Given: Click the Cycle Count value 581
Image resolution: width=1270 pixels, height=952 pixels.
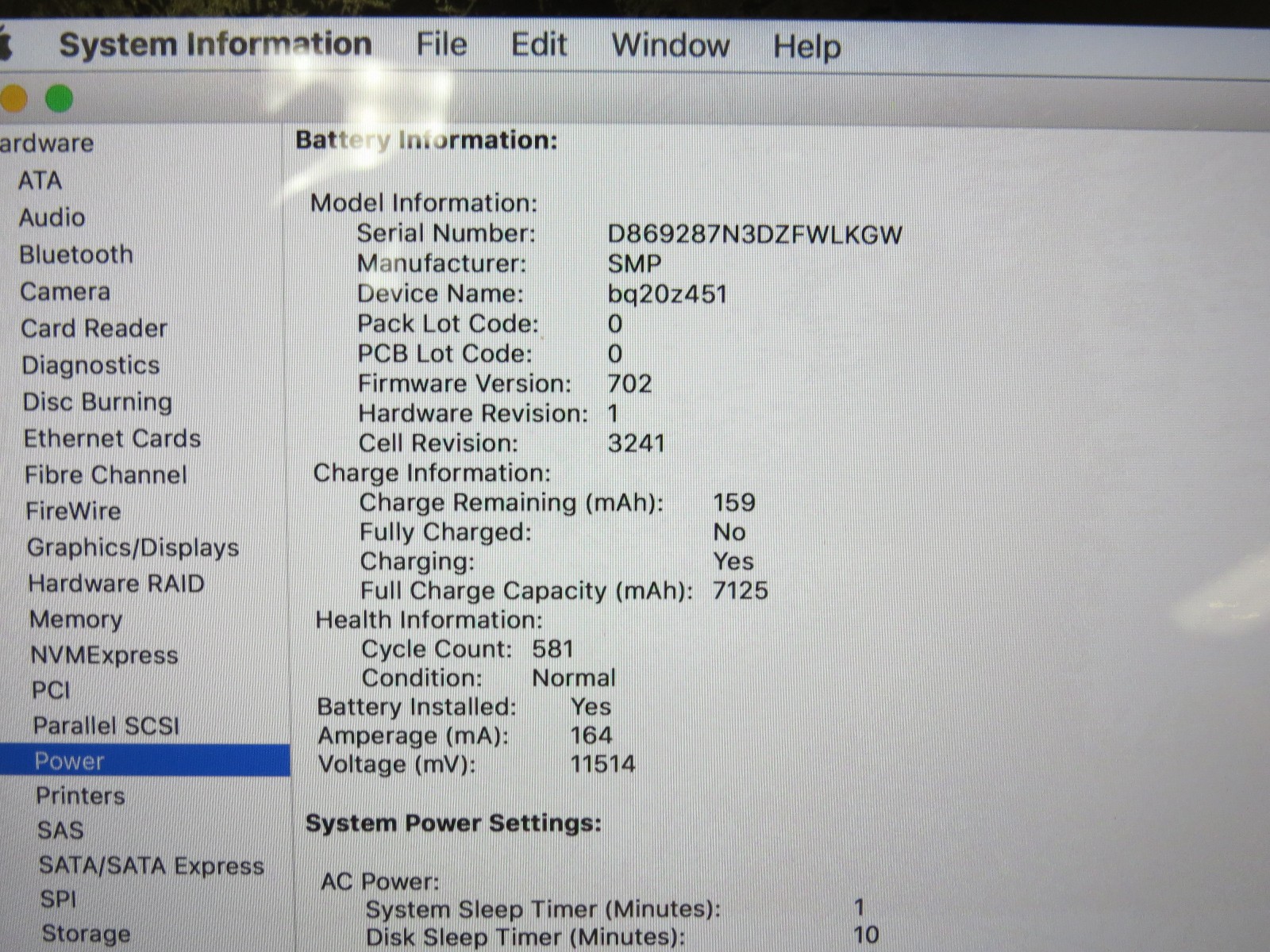Looking at the screenshot, I should point(552,649).
